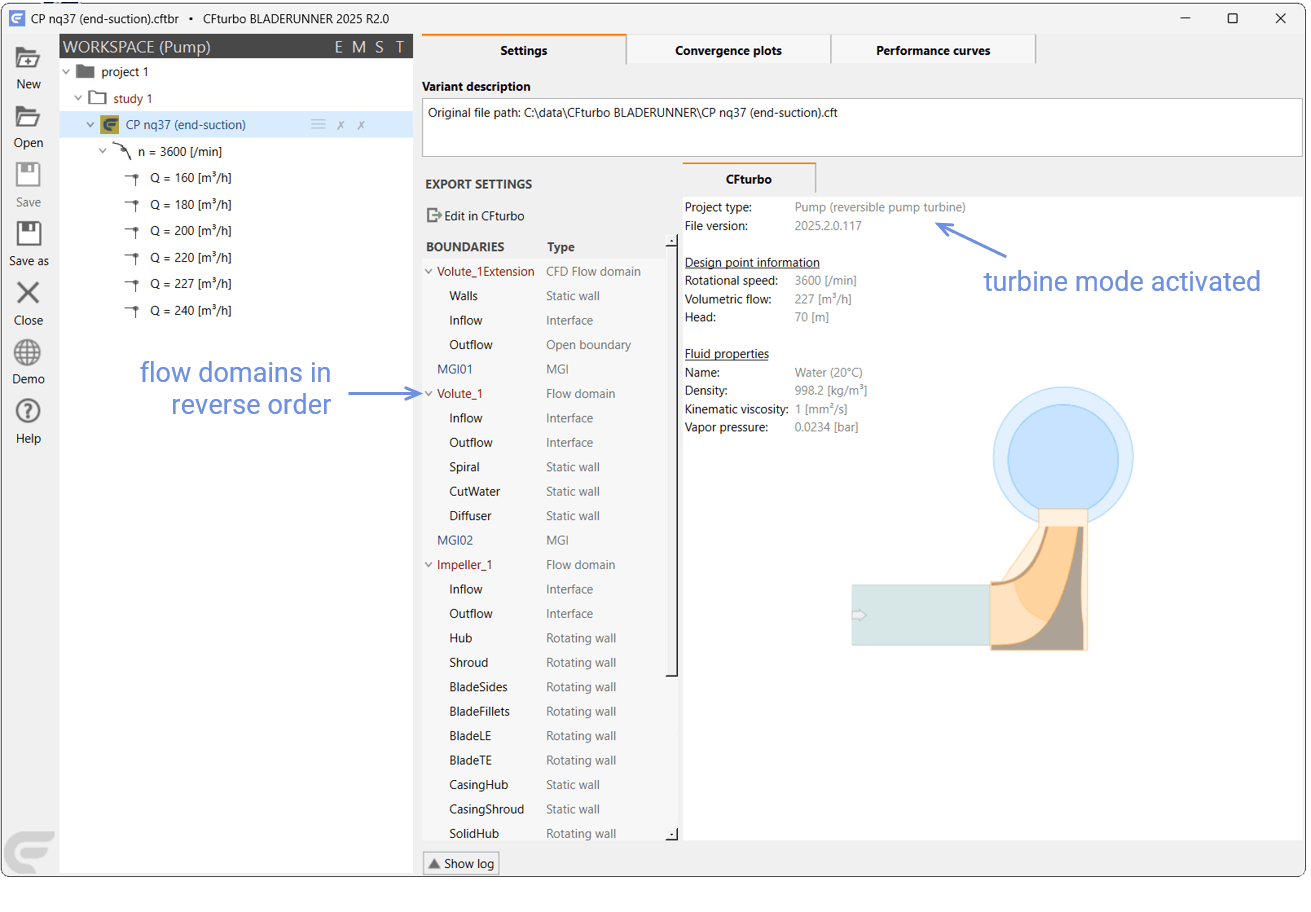This screenshot has width=1311, height=912.
Task: Switch to the Performance curves tab
Action: (x=933, y=50)
